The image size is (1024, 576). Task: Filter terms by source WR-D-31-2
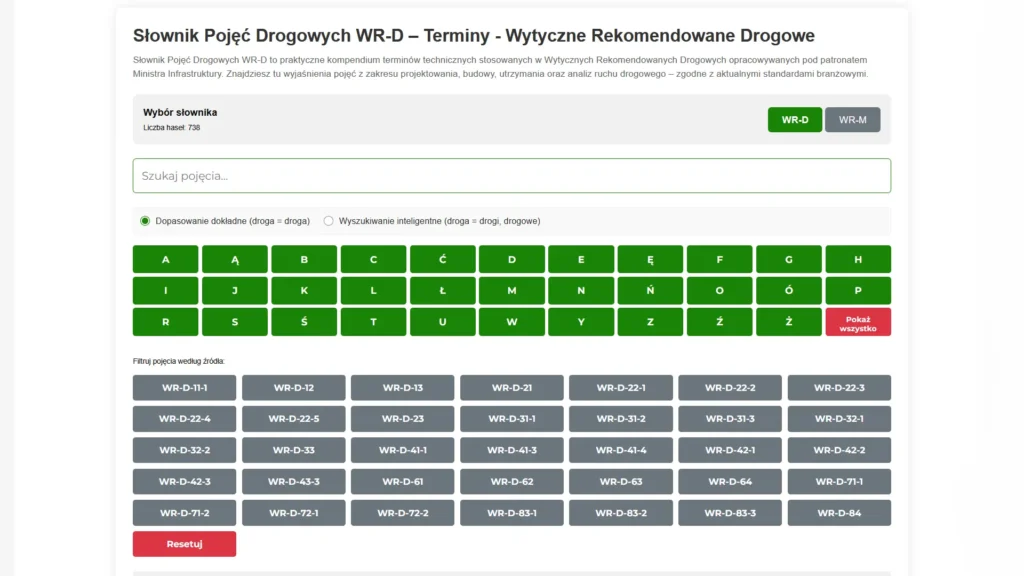620,418
